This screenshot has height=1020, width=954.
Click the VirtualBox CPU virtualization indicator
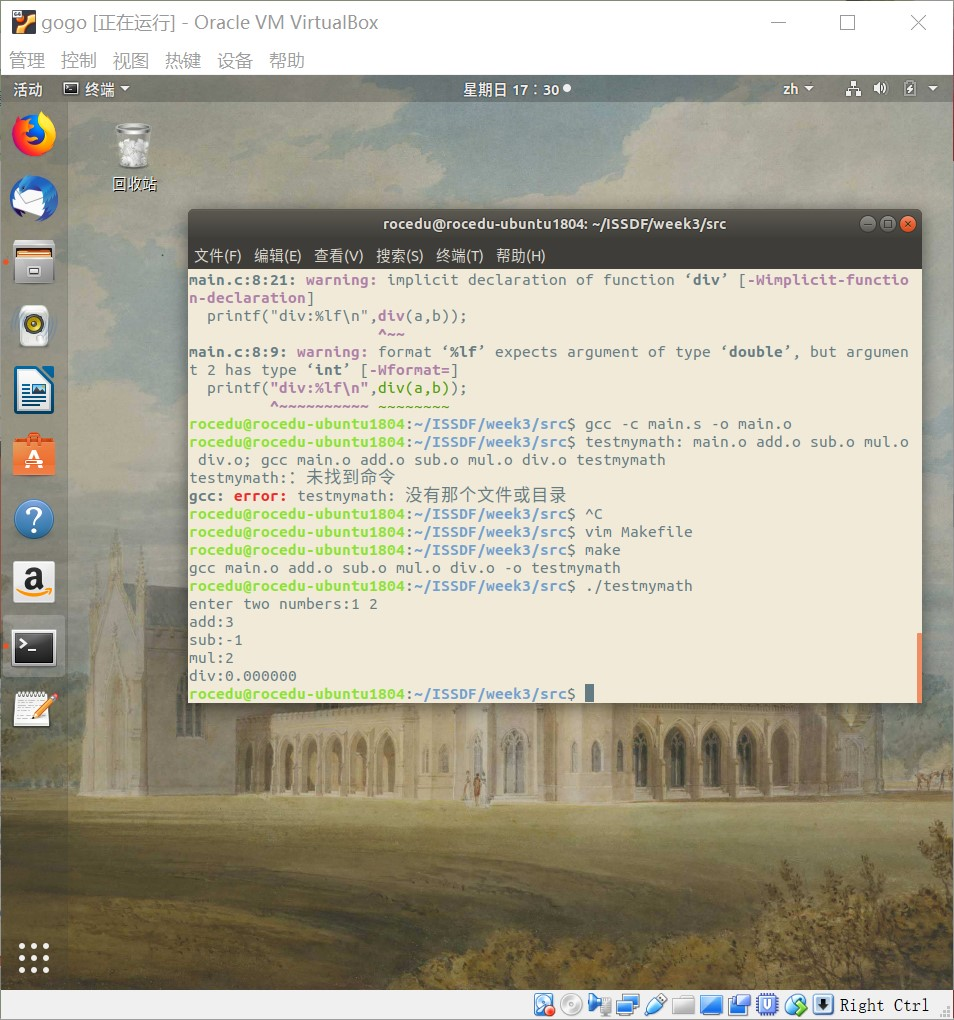pos(767,1005)
